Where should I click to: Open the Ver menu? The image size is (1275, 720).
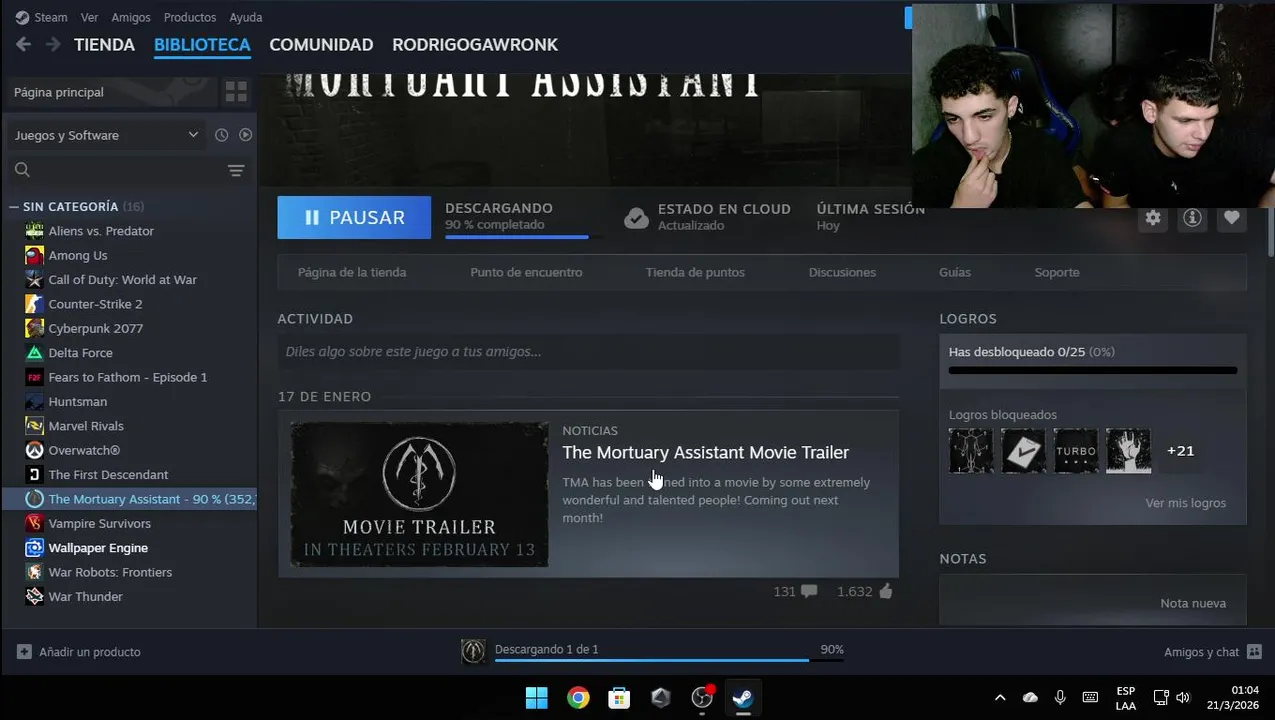pyautogui.click(x=90, y=17)
